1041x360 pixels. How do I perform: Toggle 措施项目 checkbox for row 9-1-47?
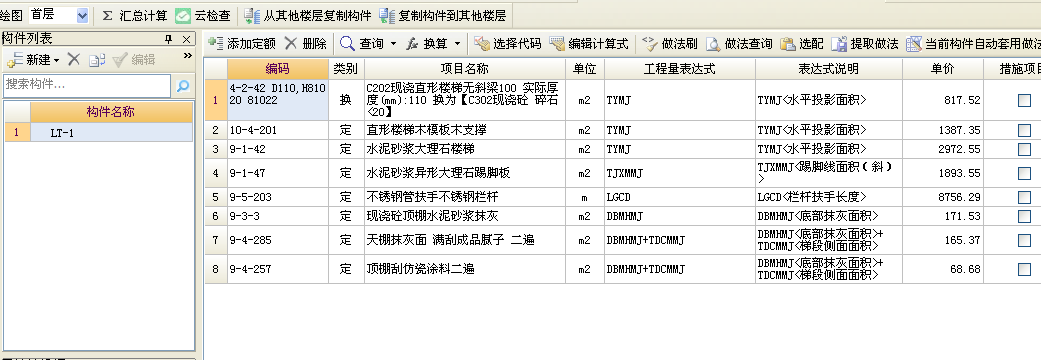[1024, 173]
